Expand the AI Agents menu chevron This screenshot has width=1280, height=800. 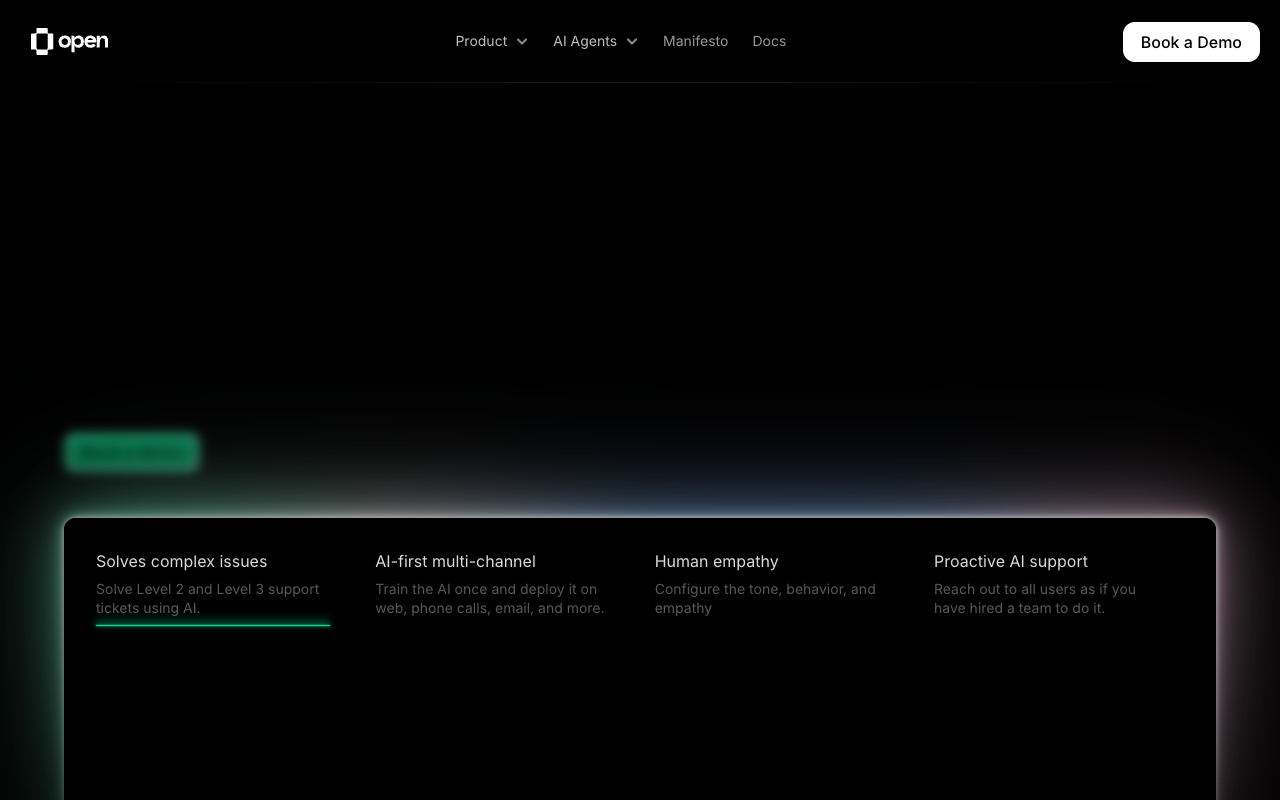coord(631,42)
